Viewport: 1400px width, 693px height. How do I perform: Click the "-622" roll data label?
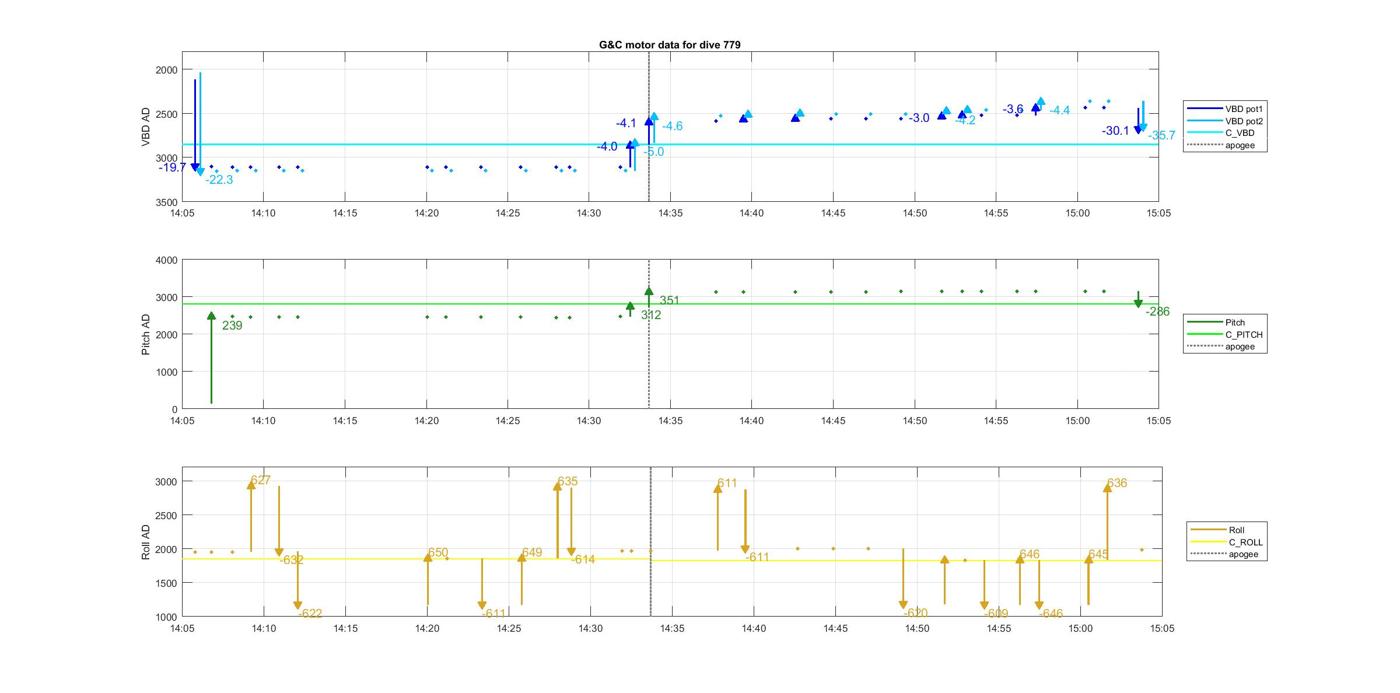(x=310, y=614)
